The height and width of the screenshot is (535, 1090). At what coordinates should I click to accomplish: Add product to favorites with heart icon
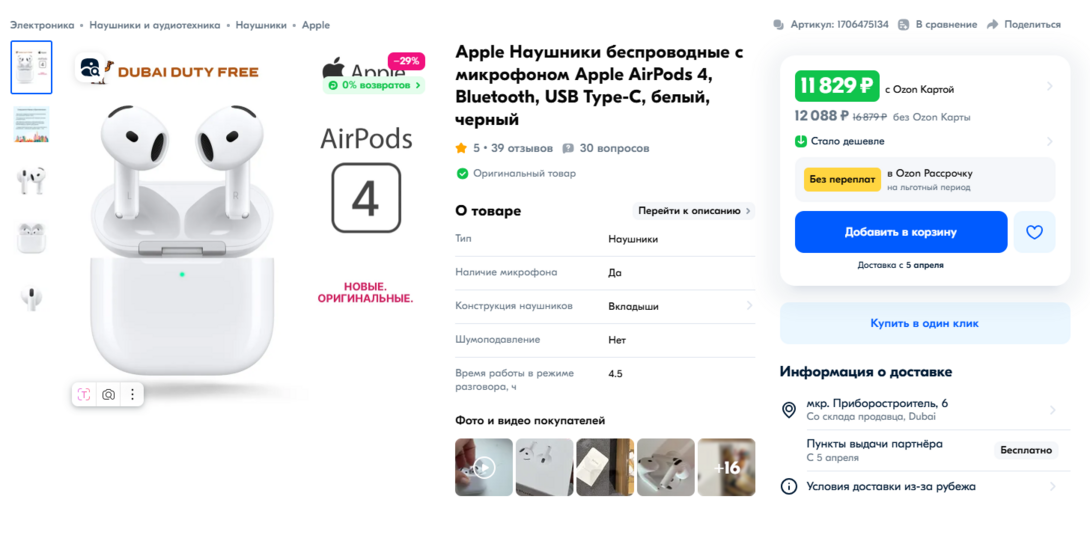pyautogui.click(x=1034, y=232)
